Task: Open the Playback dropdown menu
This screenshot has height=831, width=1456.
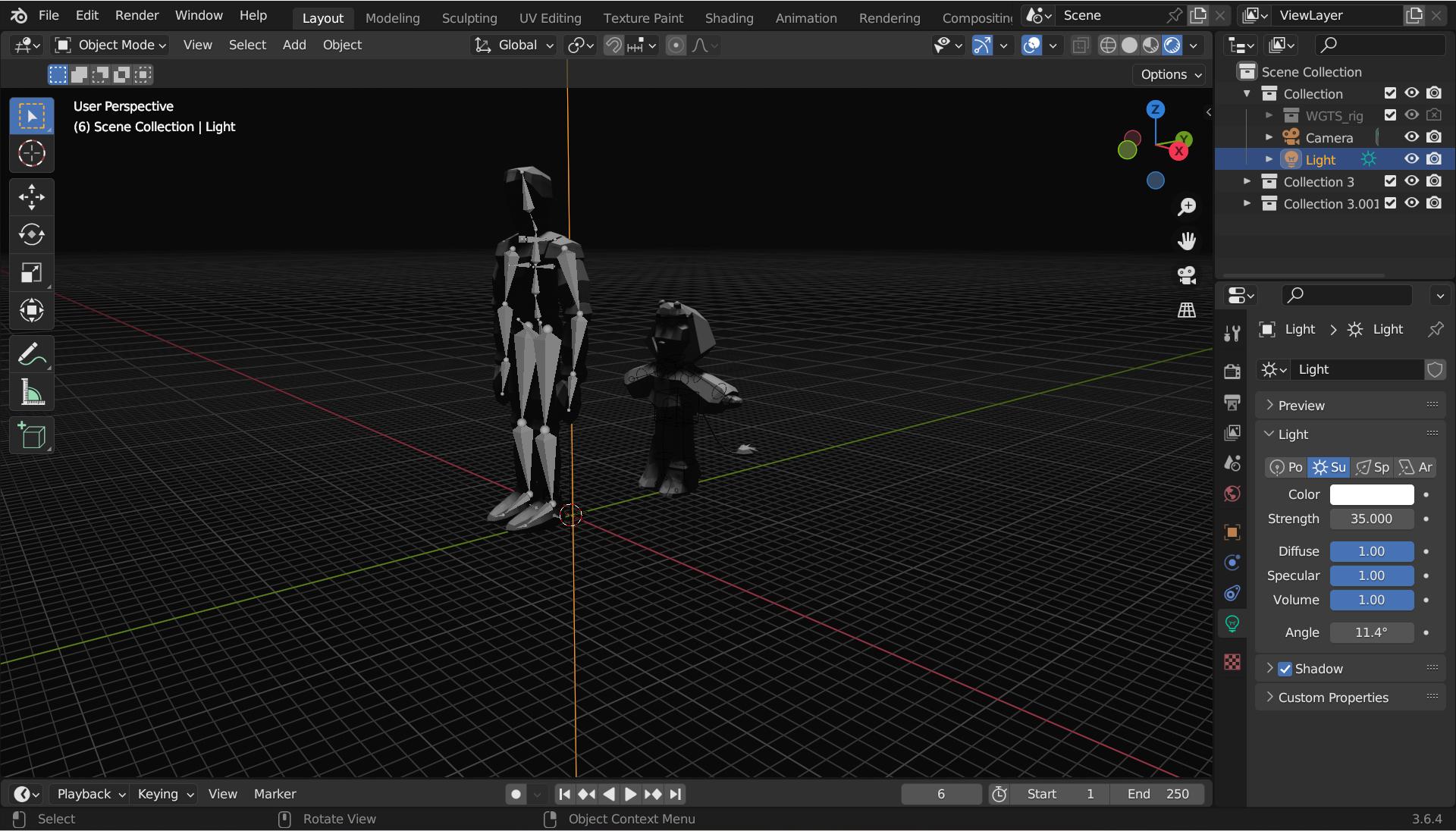Action: point(89,794)
